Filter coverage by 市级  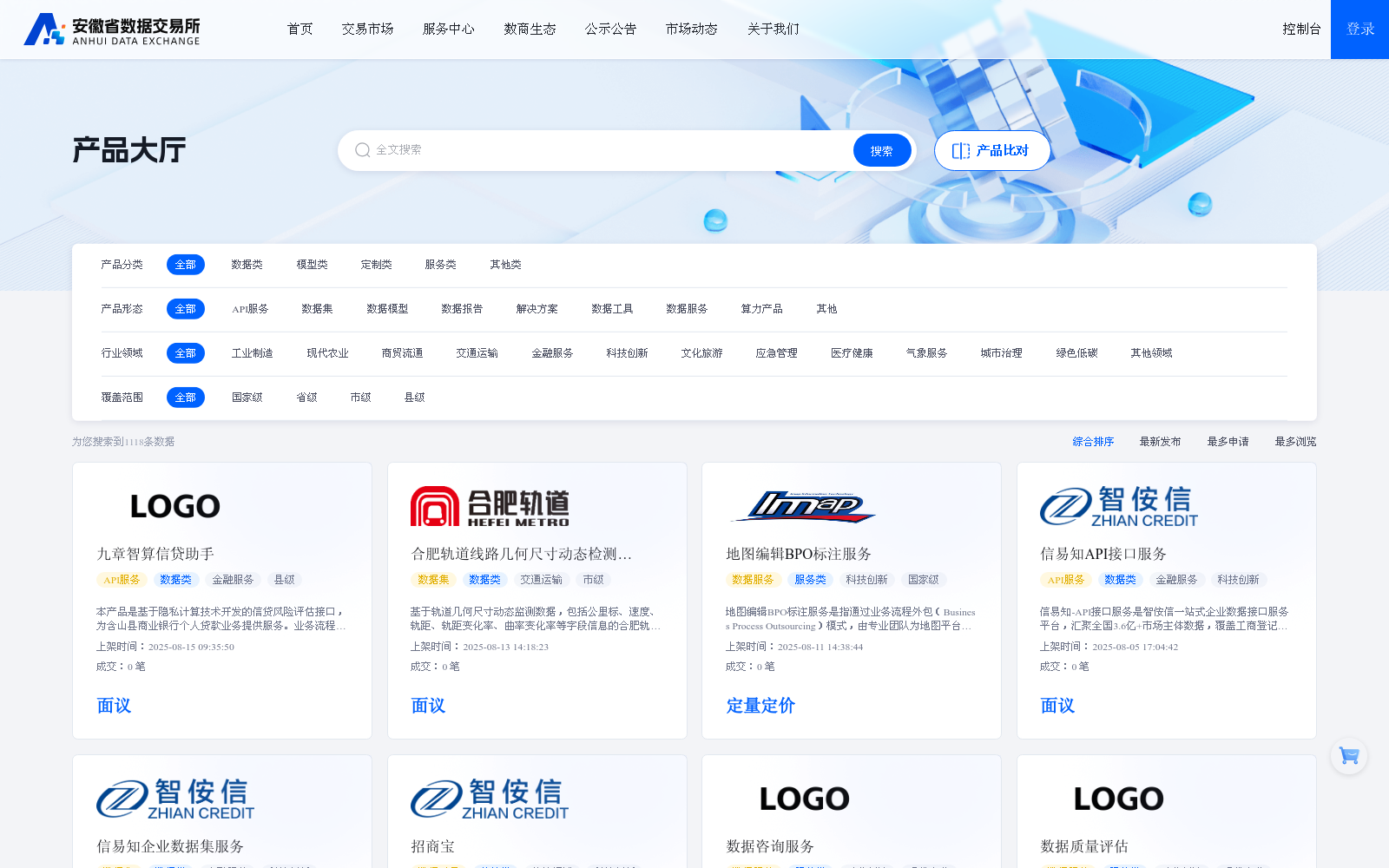tap(361, 398)
